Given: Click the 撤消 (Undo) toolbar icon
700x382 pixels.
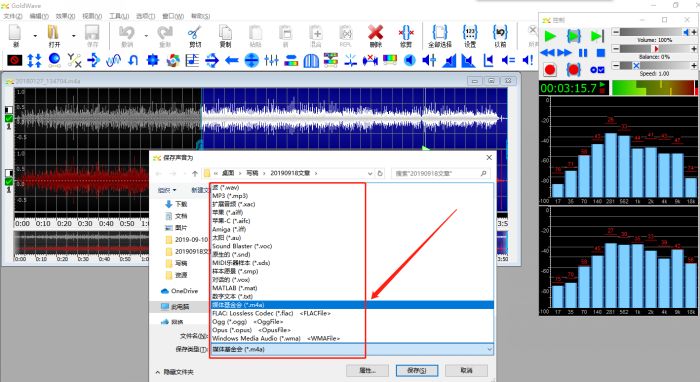Looking at the screenshot, I should [x=127, y=36].
